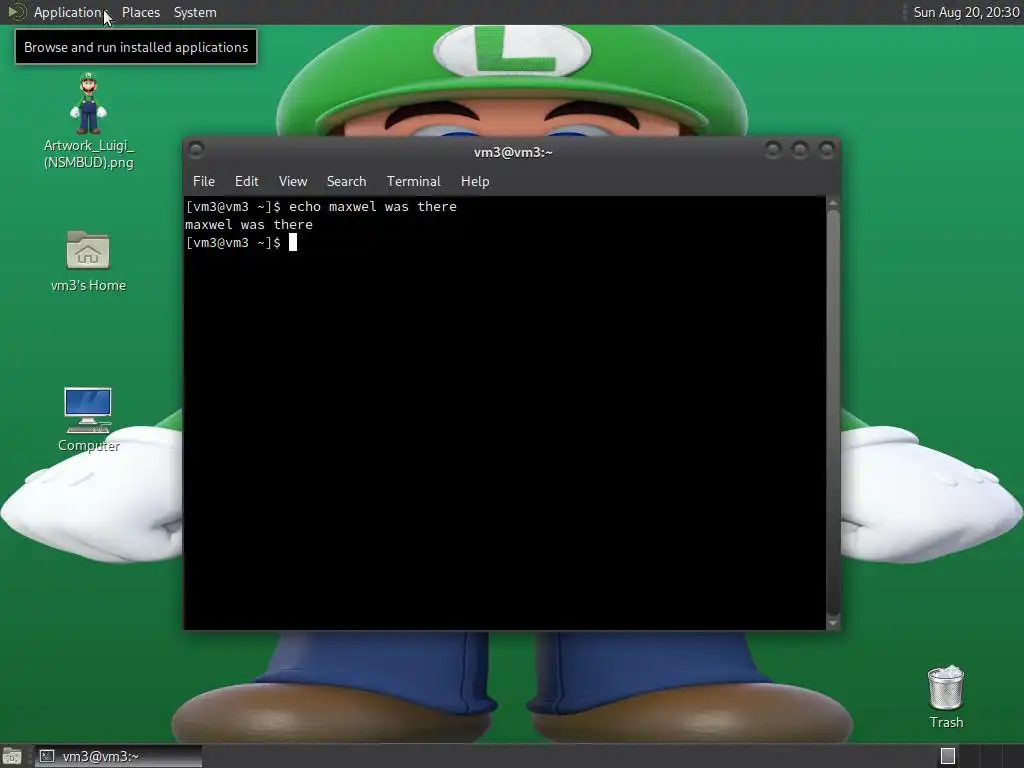This screenshot has width=1024, height=768.
Task: Open the terminal Search menu
Action: tap(346, 181)
